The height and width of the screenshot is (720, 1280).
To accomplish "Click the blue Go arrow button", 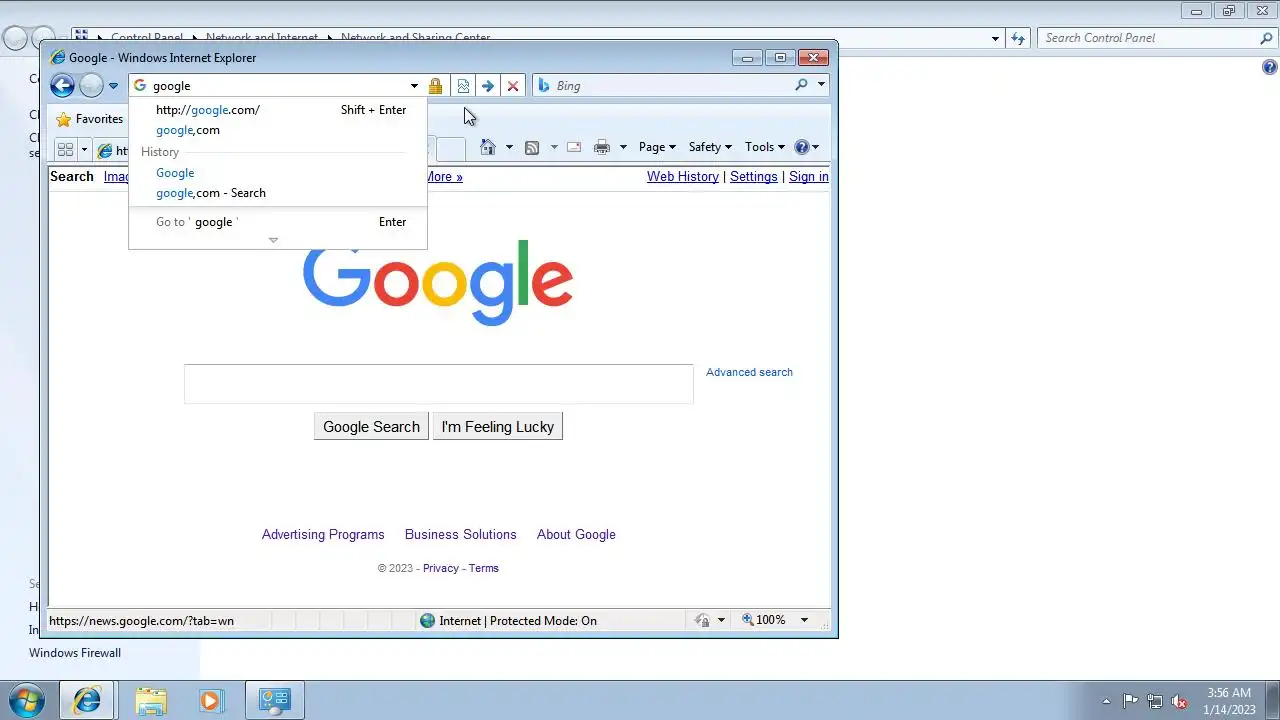I will click(487, 86).
